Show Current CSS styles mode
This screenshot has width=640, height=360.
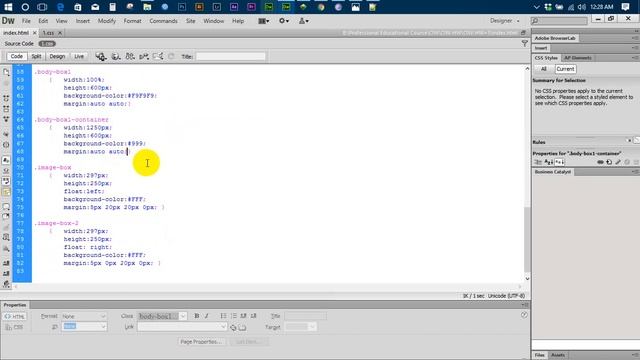pyautogui.click(x=565, y=69)
